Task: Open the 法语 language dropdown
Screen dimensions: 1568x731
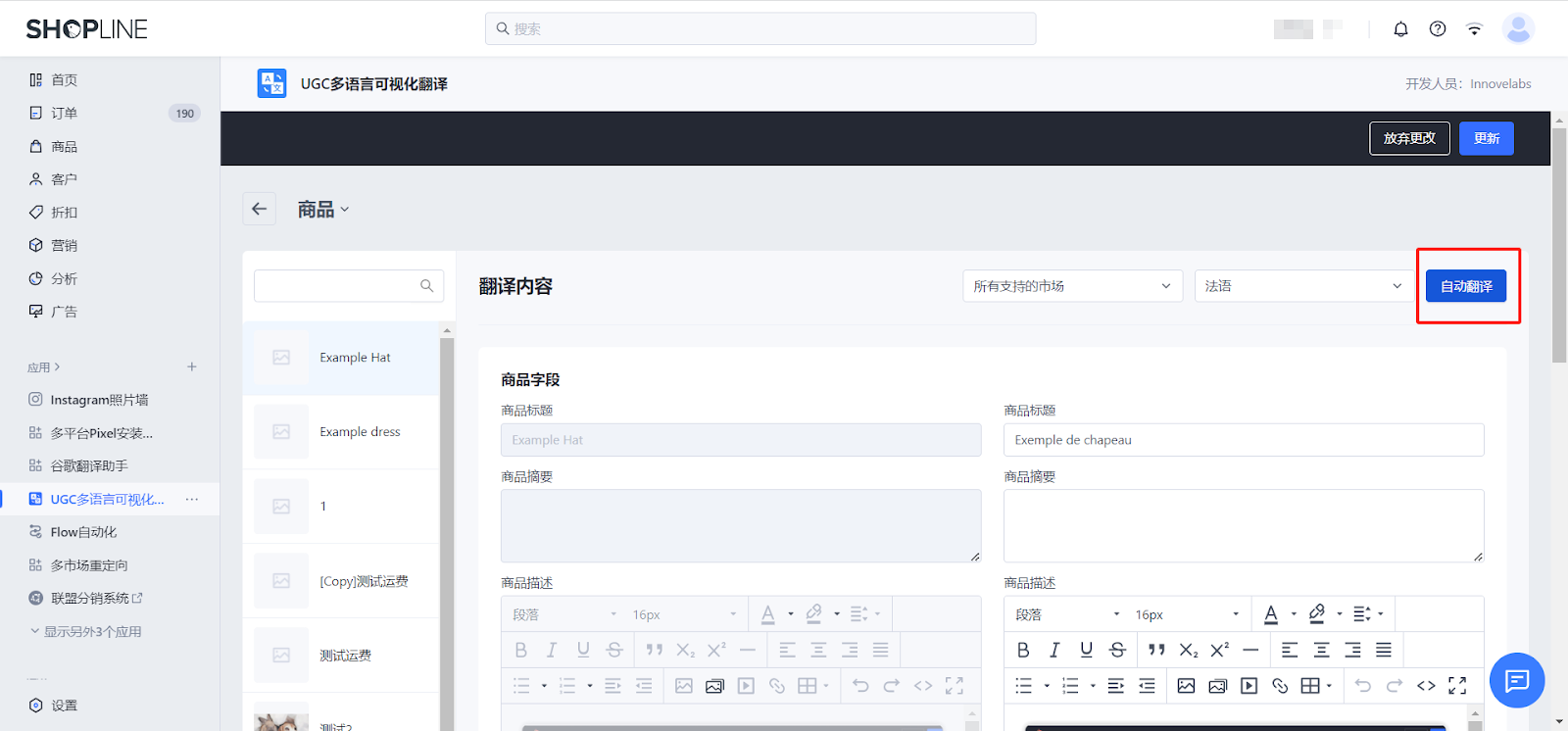Action: pyautogui.click(x=1302, y=286)
